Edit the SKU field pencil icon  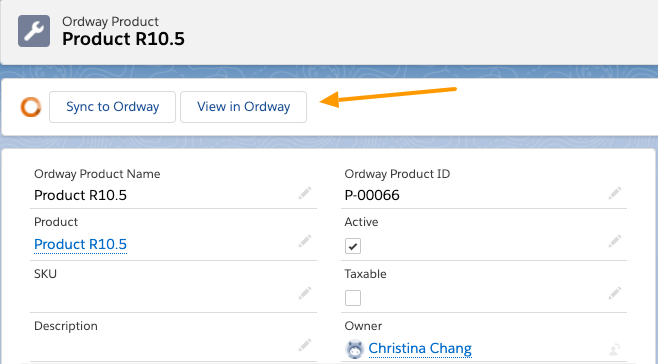coord(305,293)
